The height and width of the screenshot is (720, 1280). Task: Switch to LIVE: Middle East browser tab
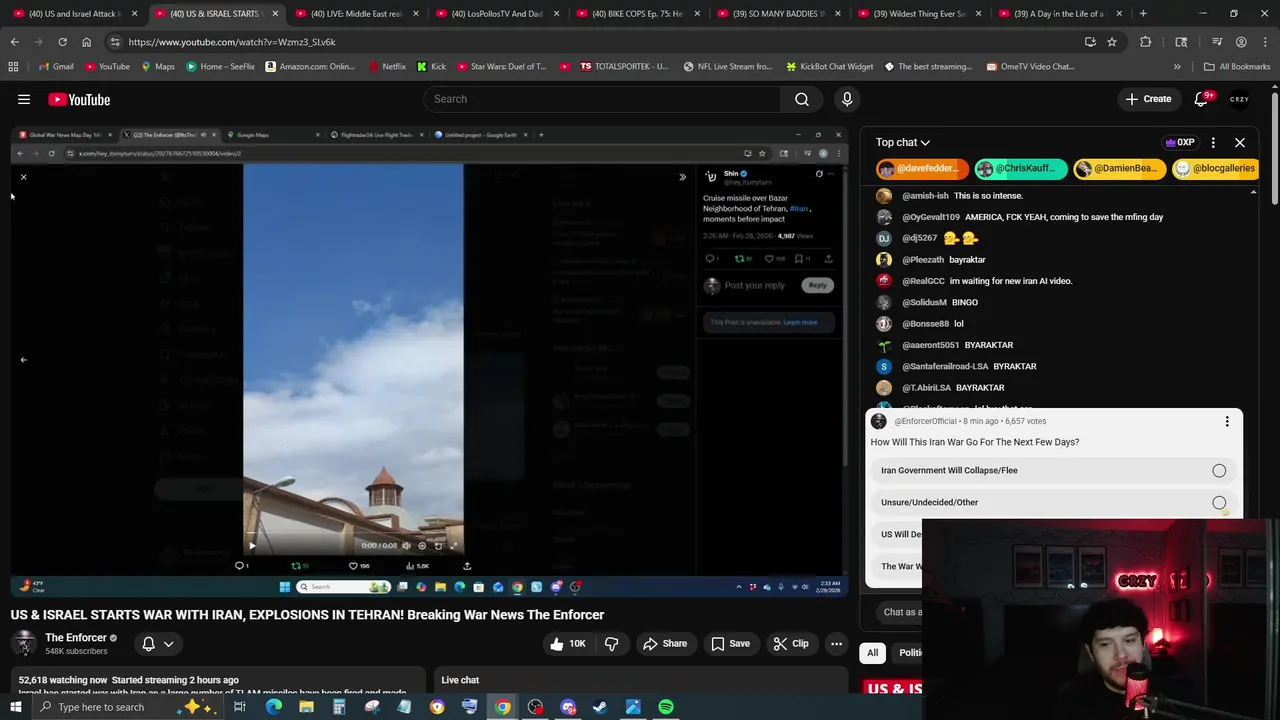(356, 14)
